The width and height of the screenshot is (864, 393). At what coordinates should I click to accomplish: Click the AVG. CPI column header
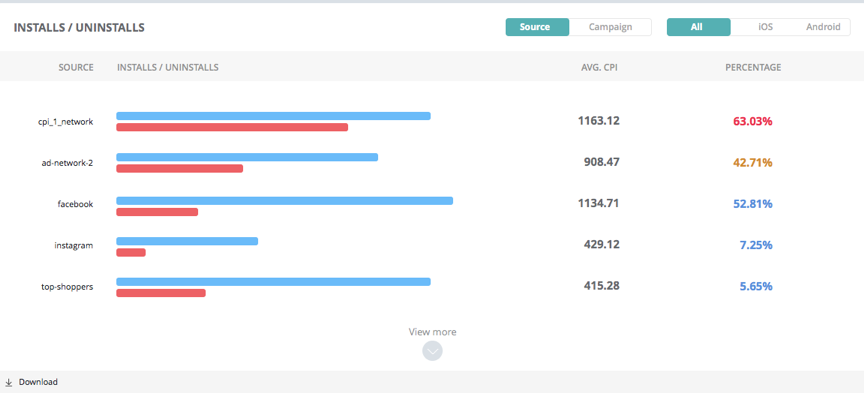(x=600, y=67)
